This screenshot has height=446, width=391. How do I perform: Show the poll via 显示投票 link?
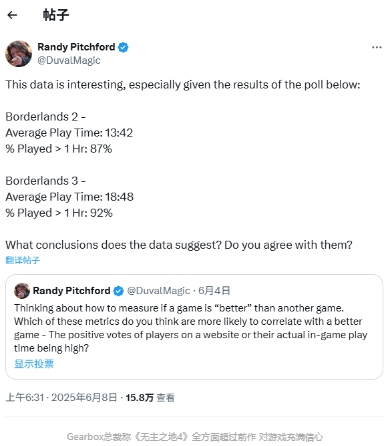pyautogui.click(x=34, y=364)
